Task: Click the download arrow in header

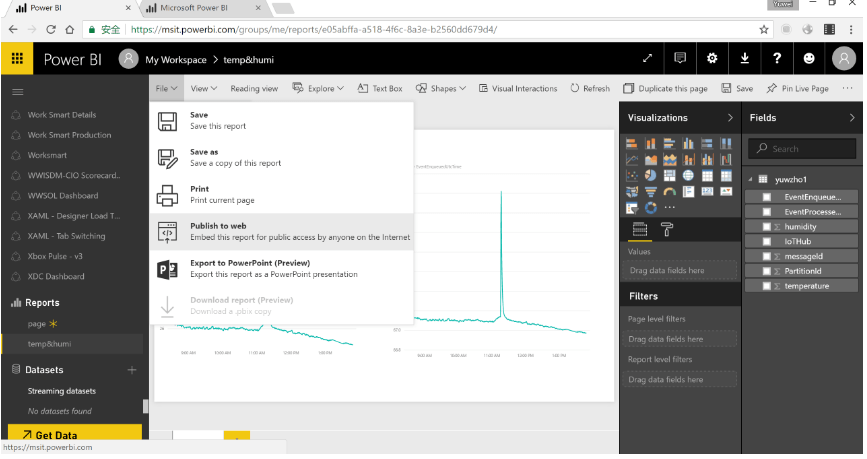Action: pos(745,58)
